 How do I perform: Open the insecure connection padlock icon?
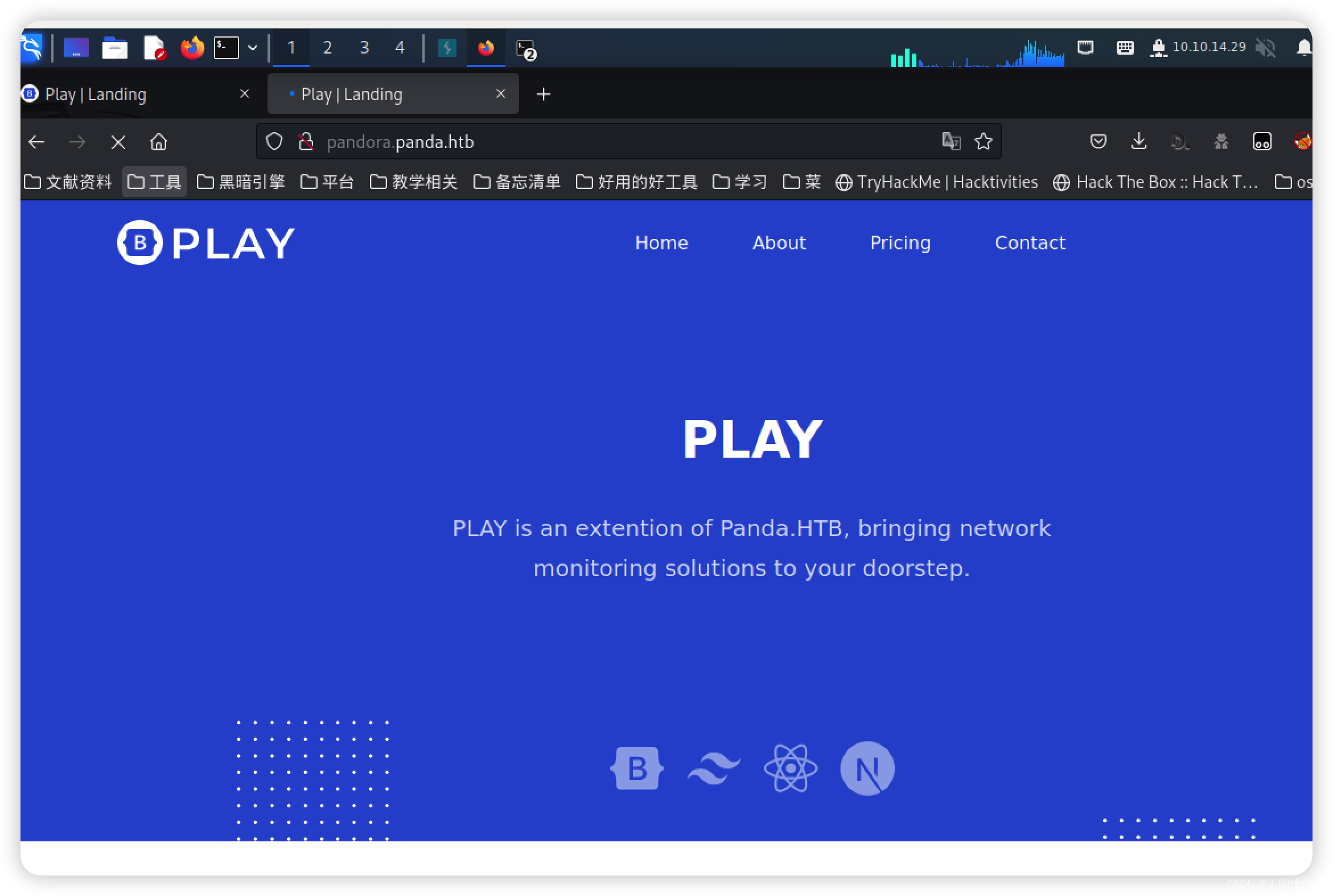pyautogui.click(x=306, y=142)
